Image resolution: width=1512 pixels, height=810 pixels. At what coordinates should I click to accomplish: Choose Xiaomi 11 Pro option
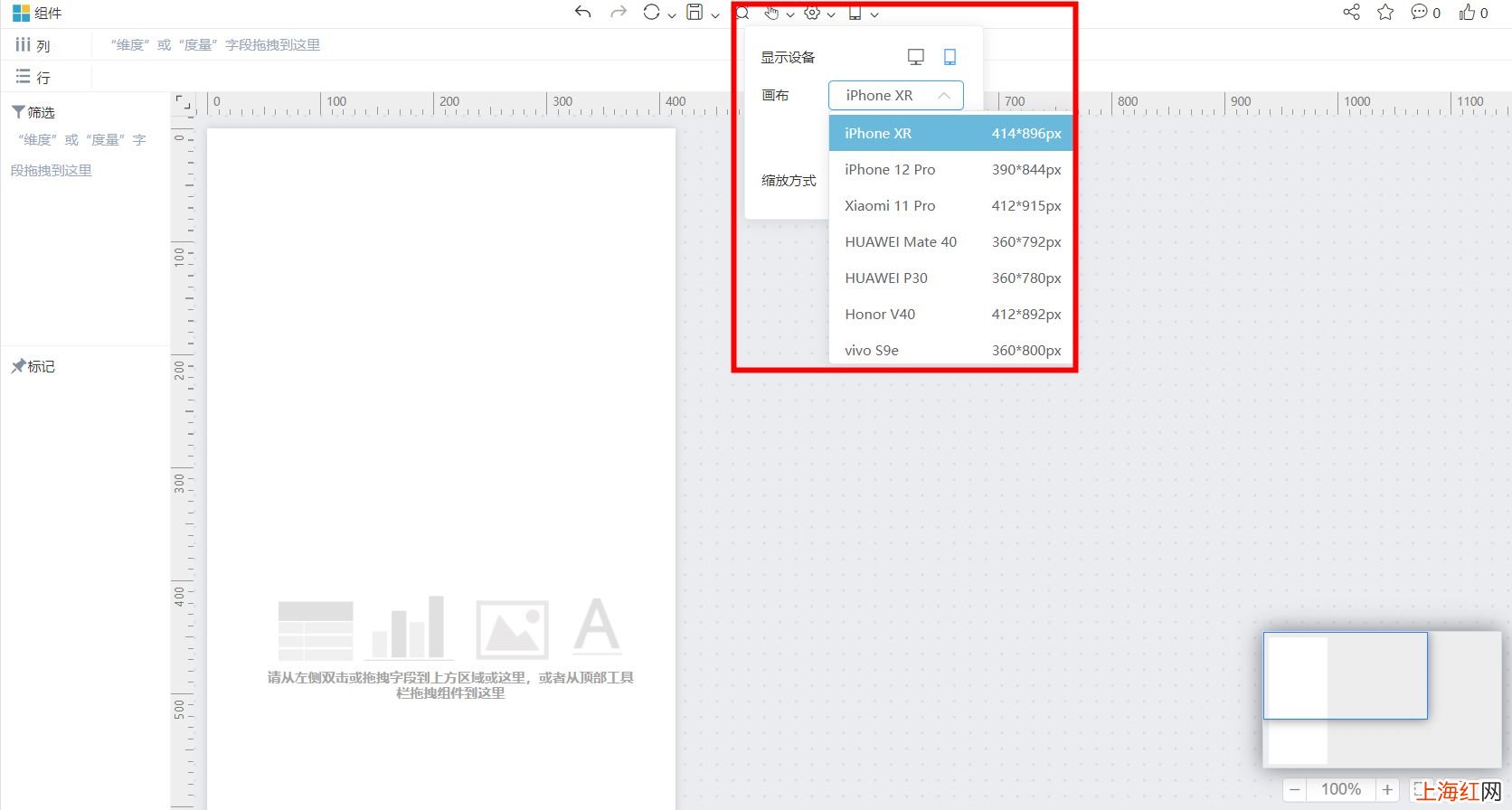(951, 205)
